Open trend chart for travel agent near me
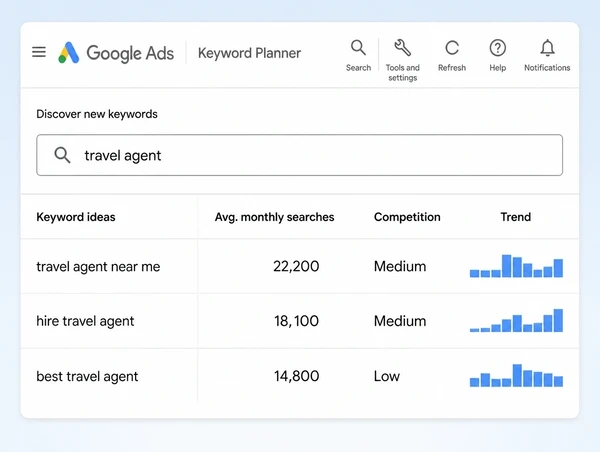 [516, 266]
